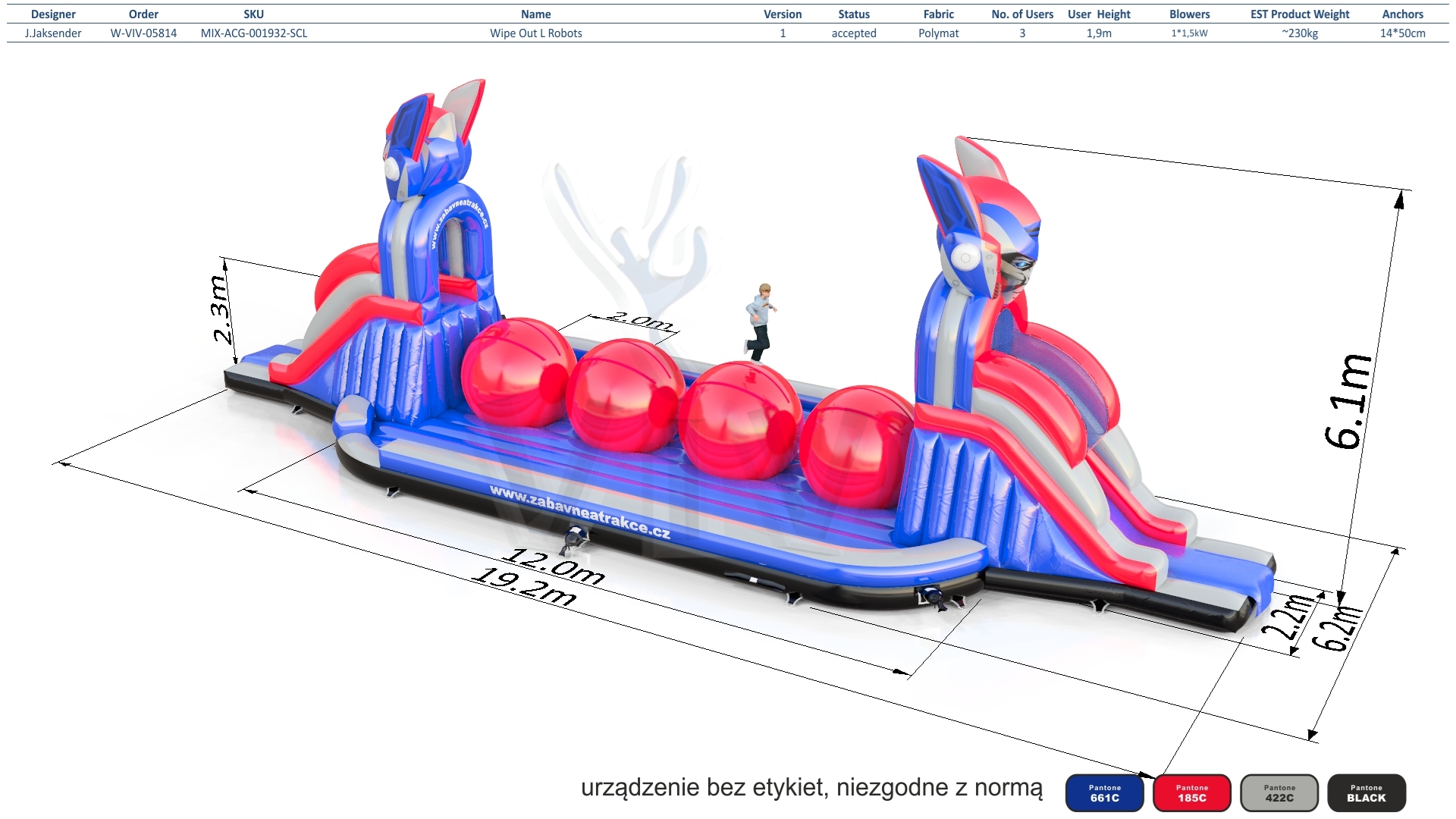Click the No. of Users header
This screenshot has height=819, width=1456.
[x=1022, y=14]
